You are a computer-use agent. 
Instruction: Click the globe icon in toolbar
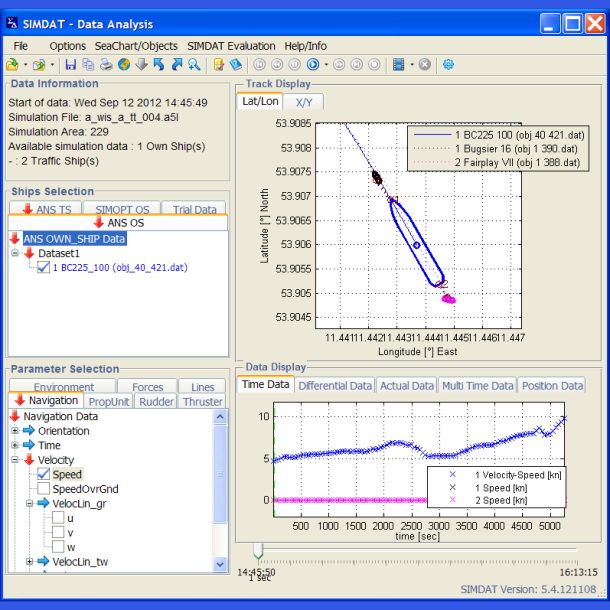coord(125,65)
